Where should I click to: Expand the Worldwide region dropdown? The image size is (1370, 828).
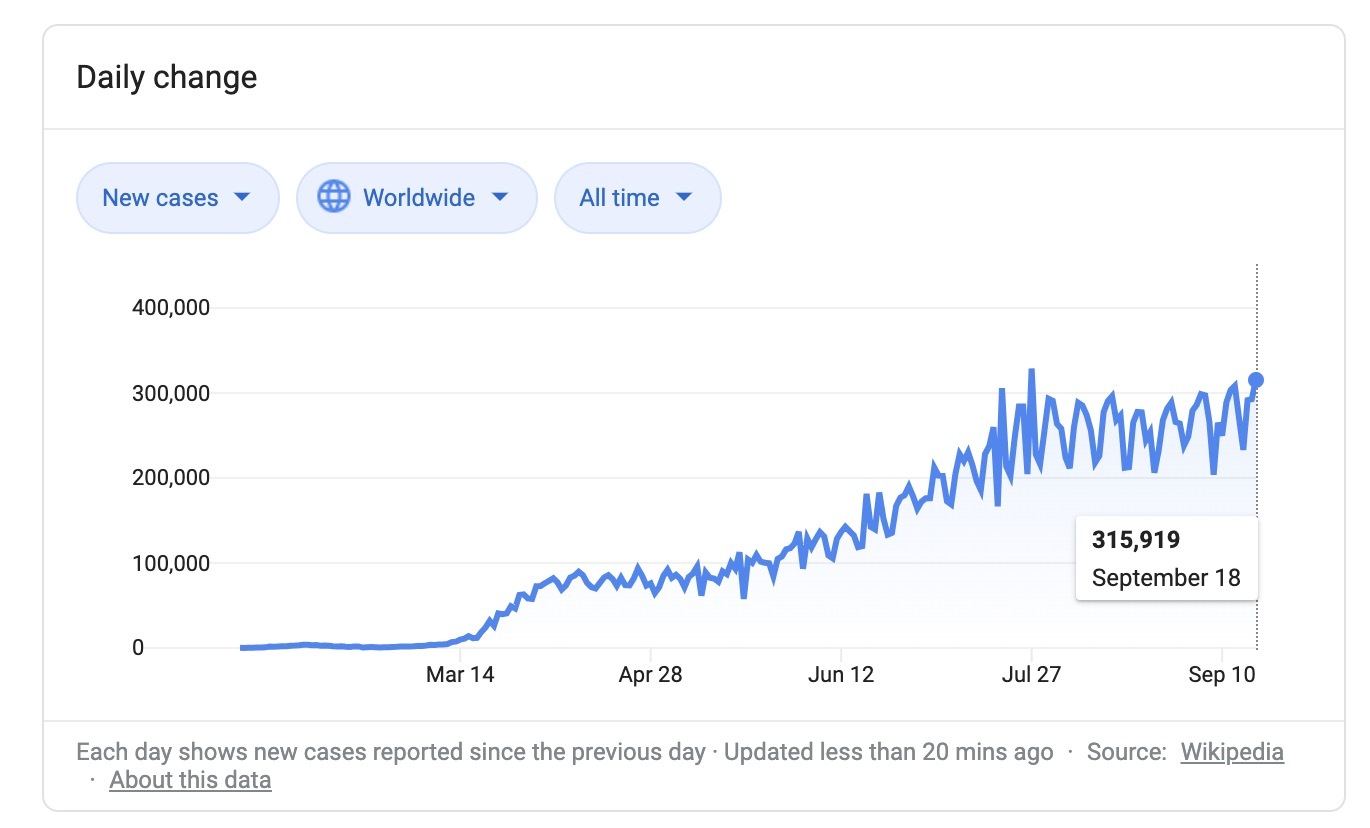tap(417, 198)
